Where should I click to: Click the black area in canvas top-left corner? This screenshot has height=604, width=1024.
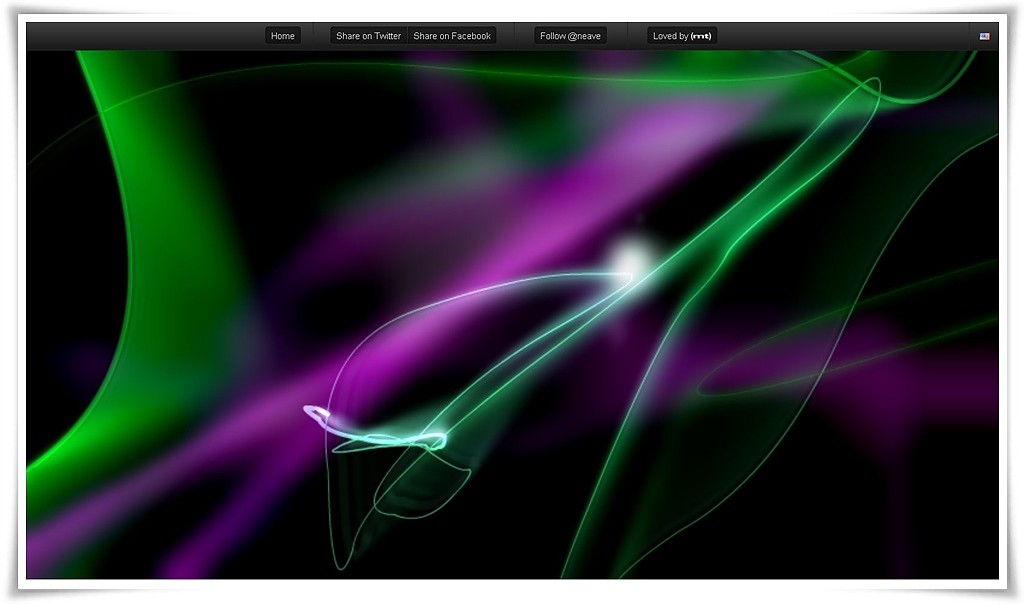coord(50,80)
